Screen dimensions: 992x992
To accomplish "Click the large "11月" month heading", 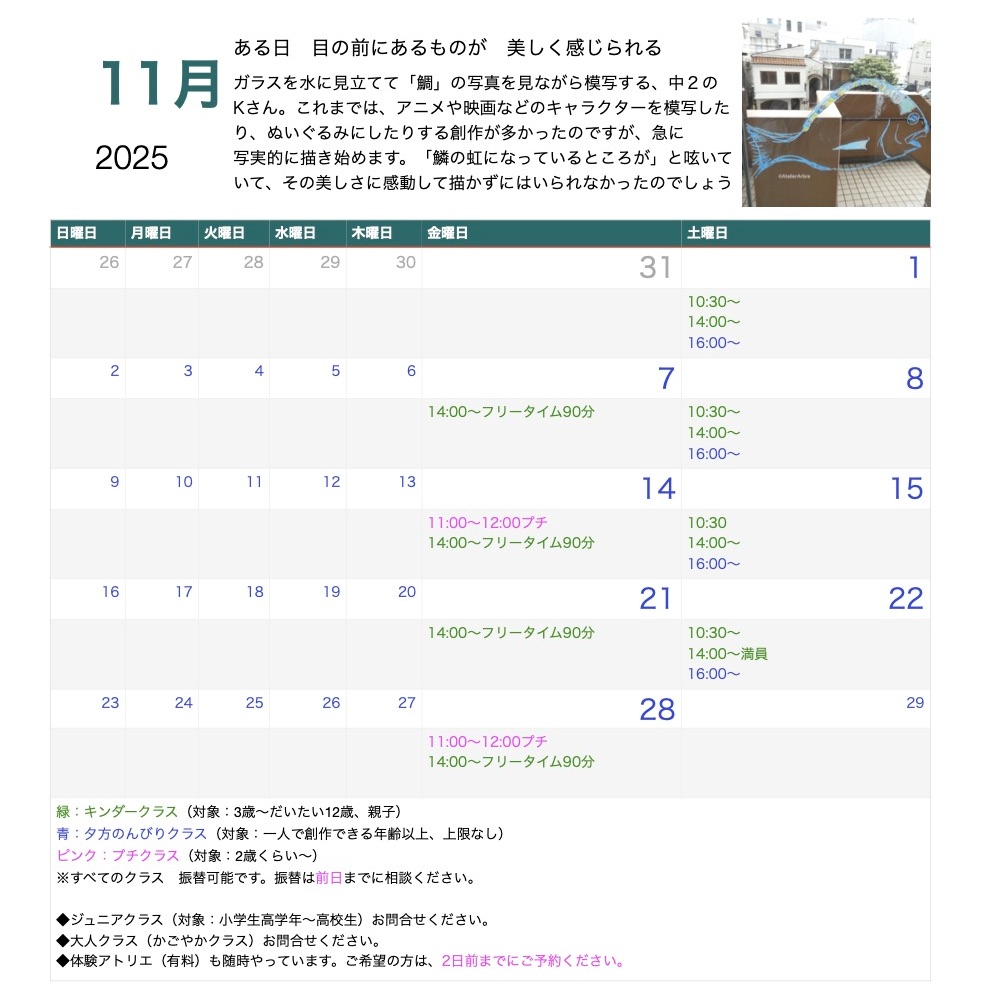I will click(x=159, y=84).
